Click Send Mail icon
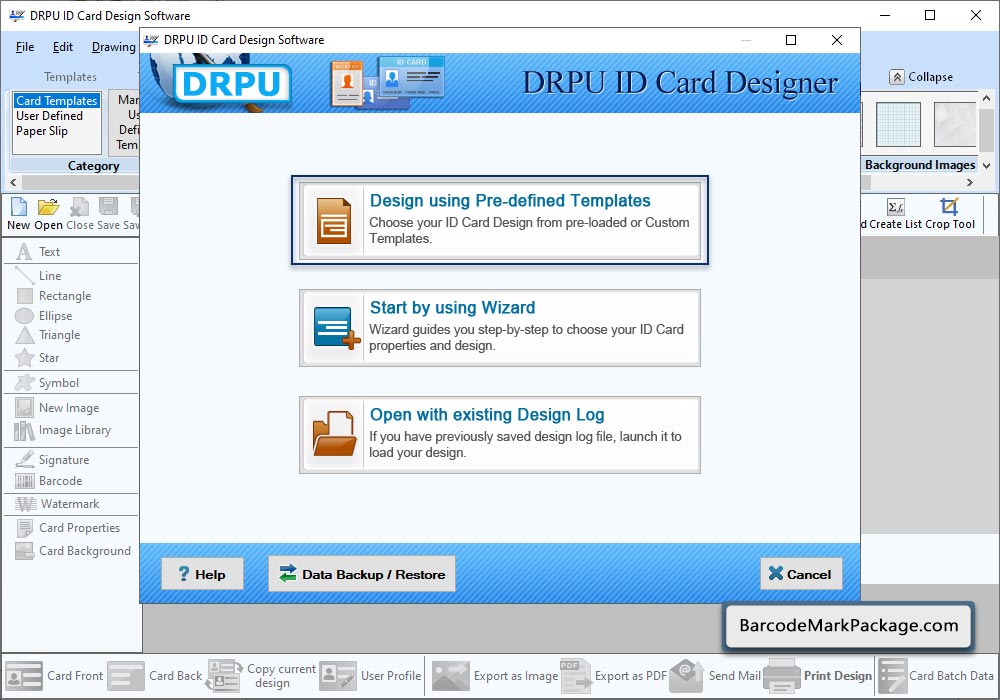The height and width of the screenshot is (700, 1000). click(687, 674)
